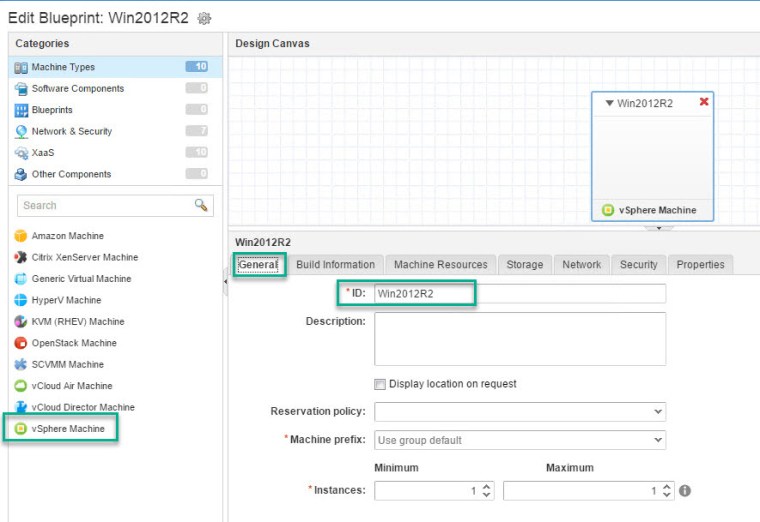The width and height of the screenshot is (760, 522).
Task: Enable Display location on request checkbox
Action: (380, 384)
